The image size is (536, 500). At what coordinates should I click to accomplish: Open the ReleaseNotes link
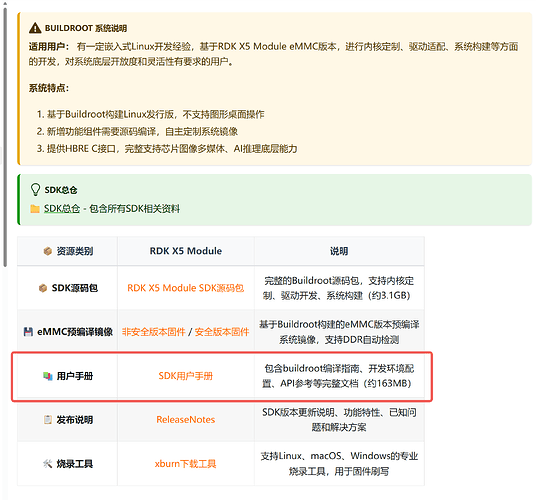[186, 419]
